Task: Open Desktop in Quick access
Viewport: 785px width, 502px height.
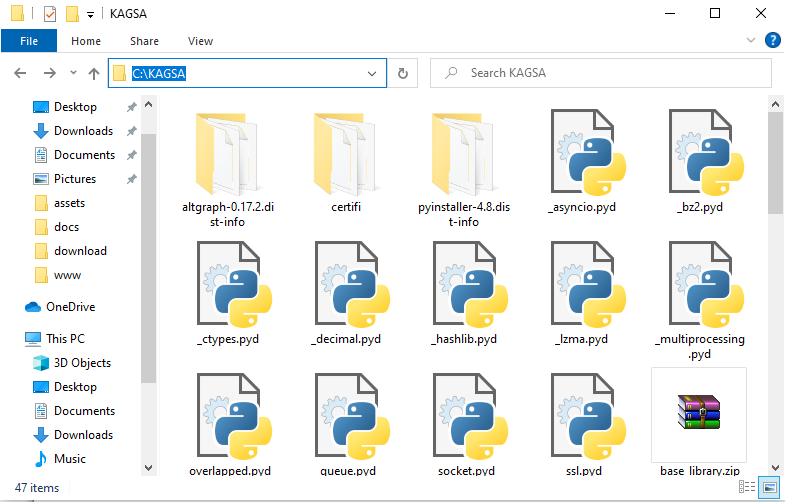Action: point(75,107)
